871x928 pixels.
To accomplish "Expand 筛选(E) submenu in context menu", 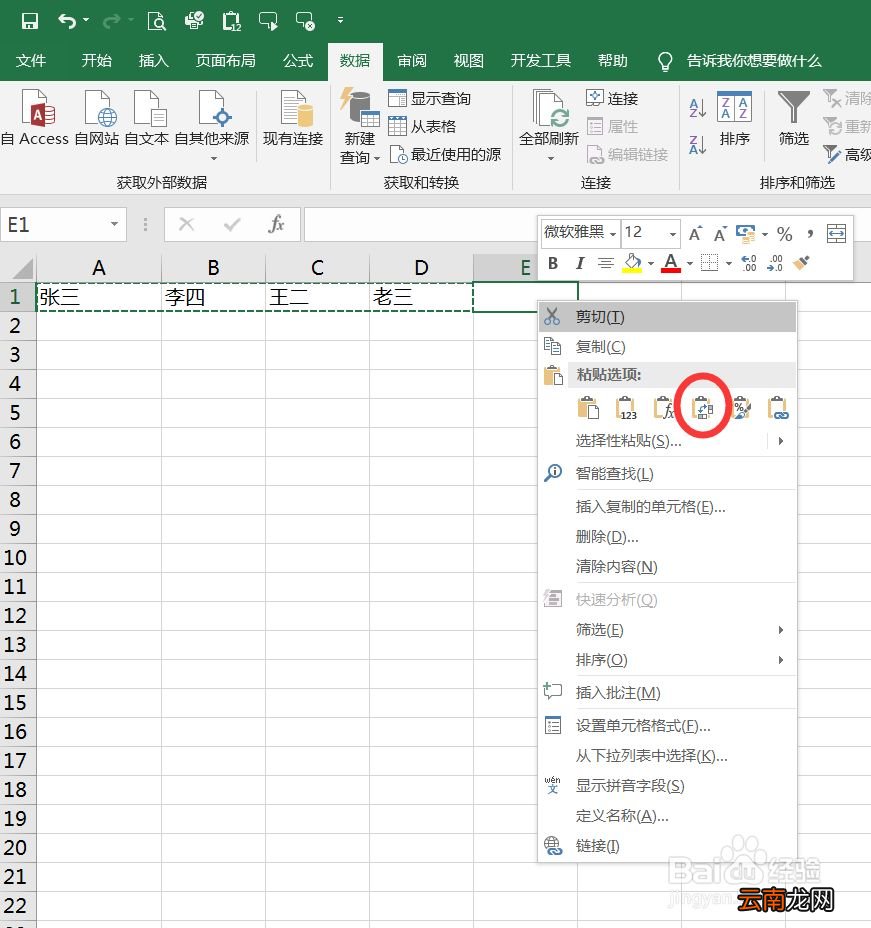I will 781,630.
